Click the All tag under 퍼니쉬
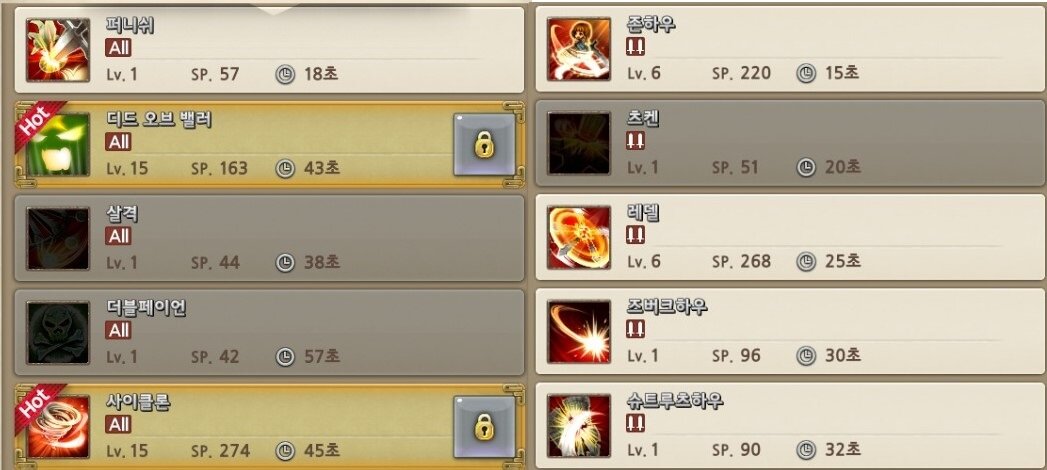 tap(118, 47)
